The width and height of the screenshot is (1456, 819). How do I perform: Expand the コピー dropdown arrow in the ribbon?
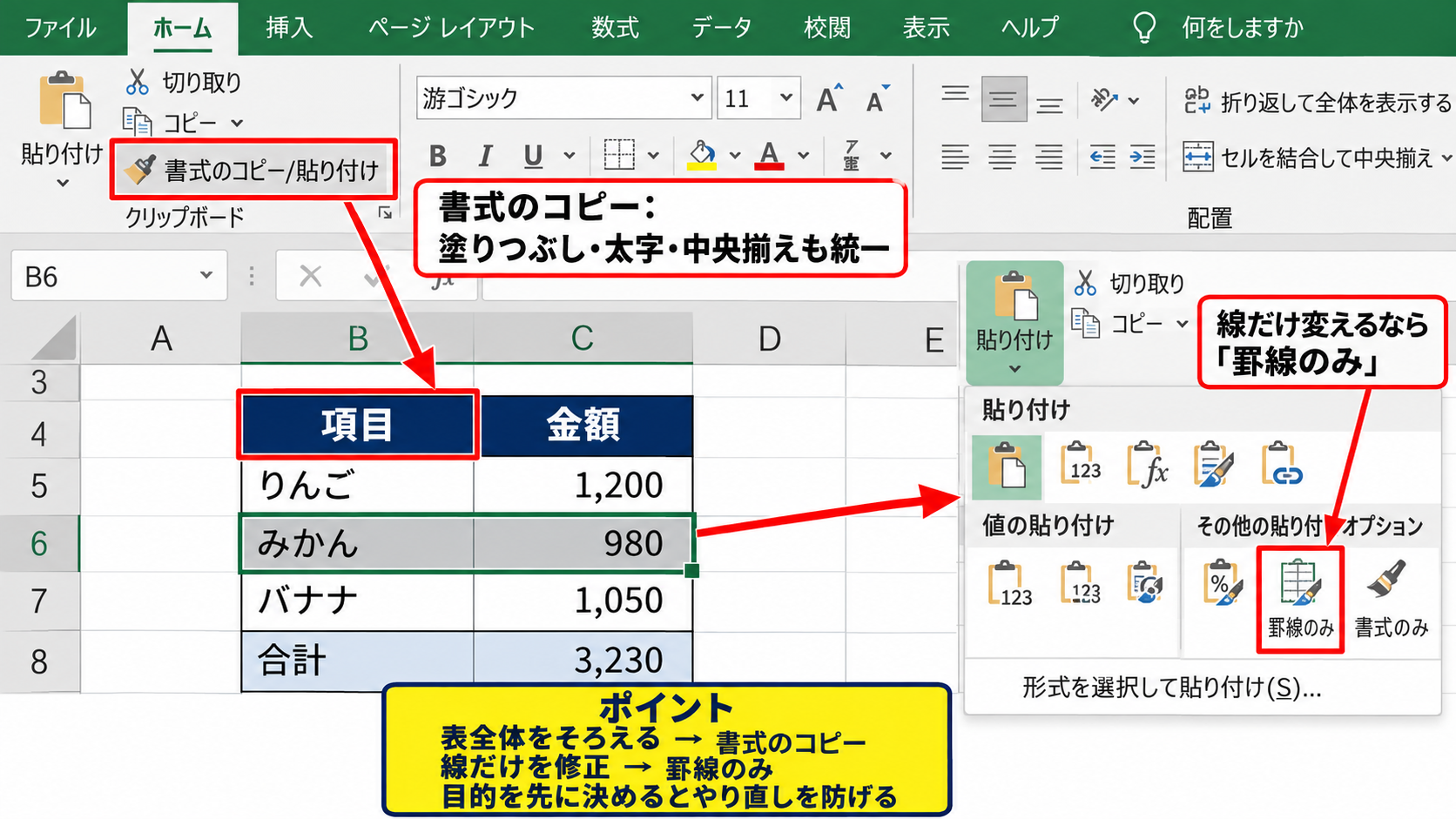237,124
